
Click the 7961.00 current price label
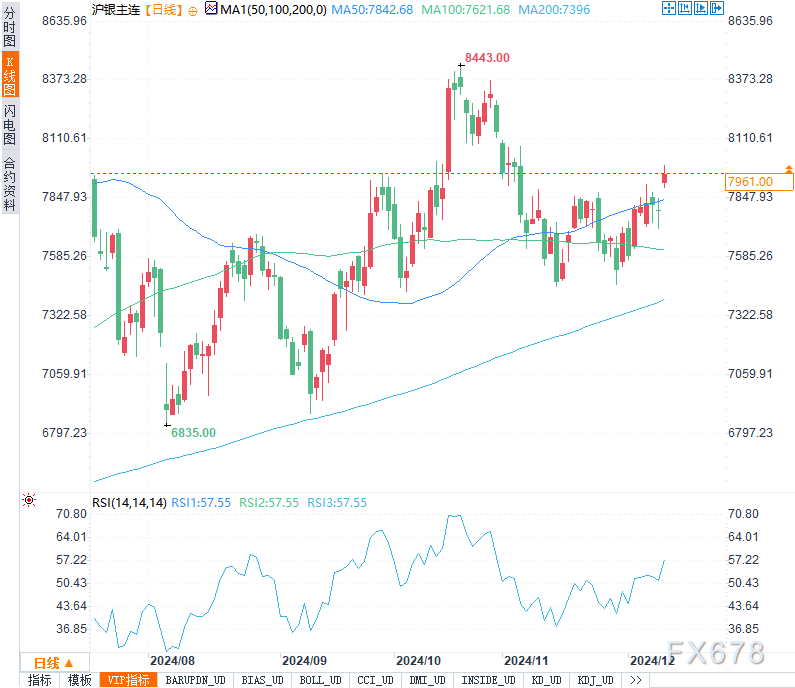(758, 182)
